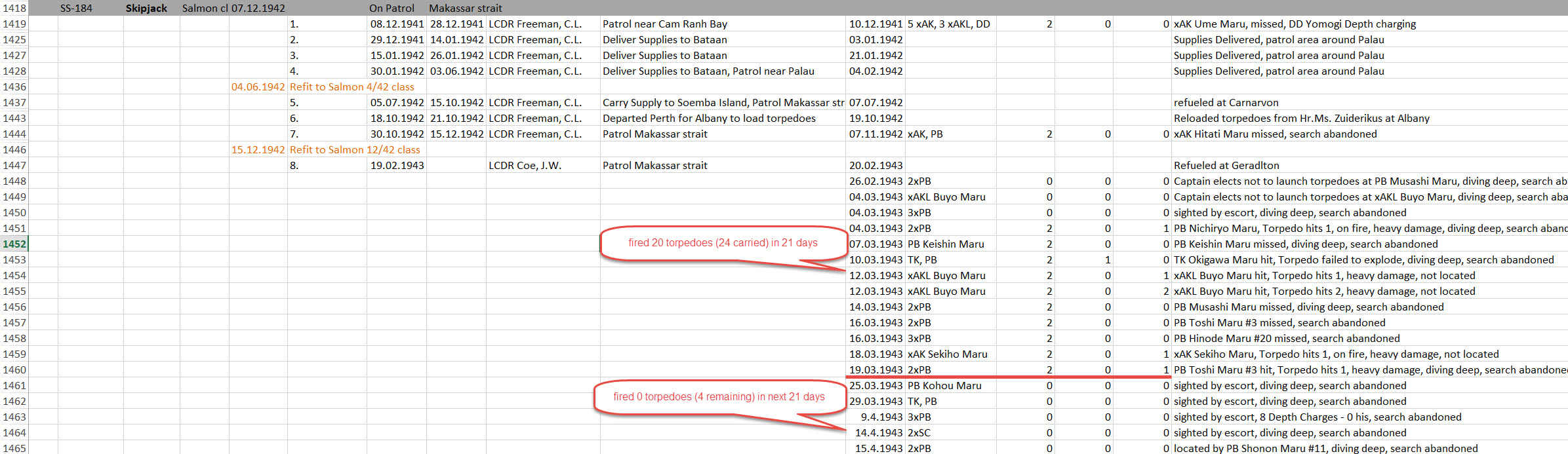Click 'PB Nichiryo Maru, Torpedo hits 1' remark

[1370, 228]
